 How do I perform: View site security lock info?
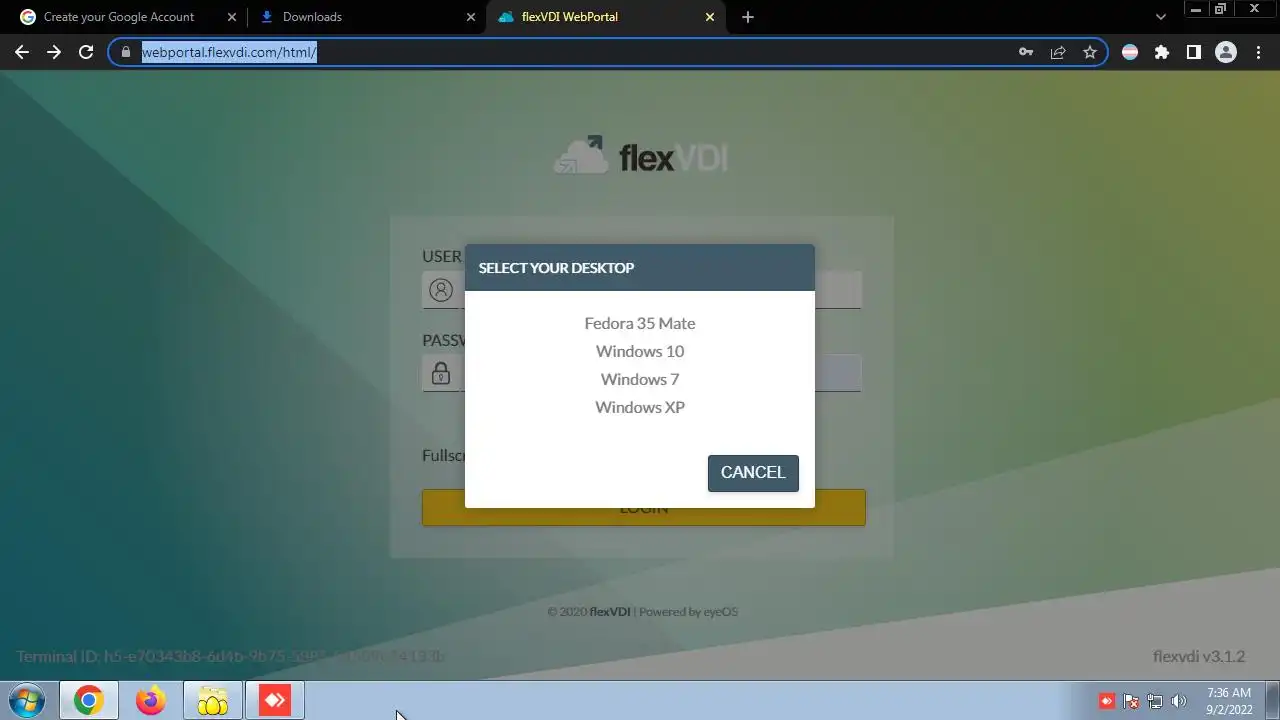tap(126, 52)
